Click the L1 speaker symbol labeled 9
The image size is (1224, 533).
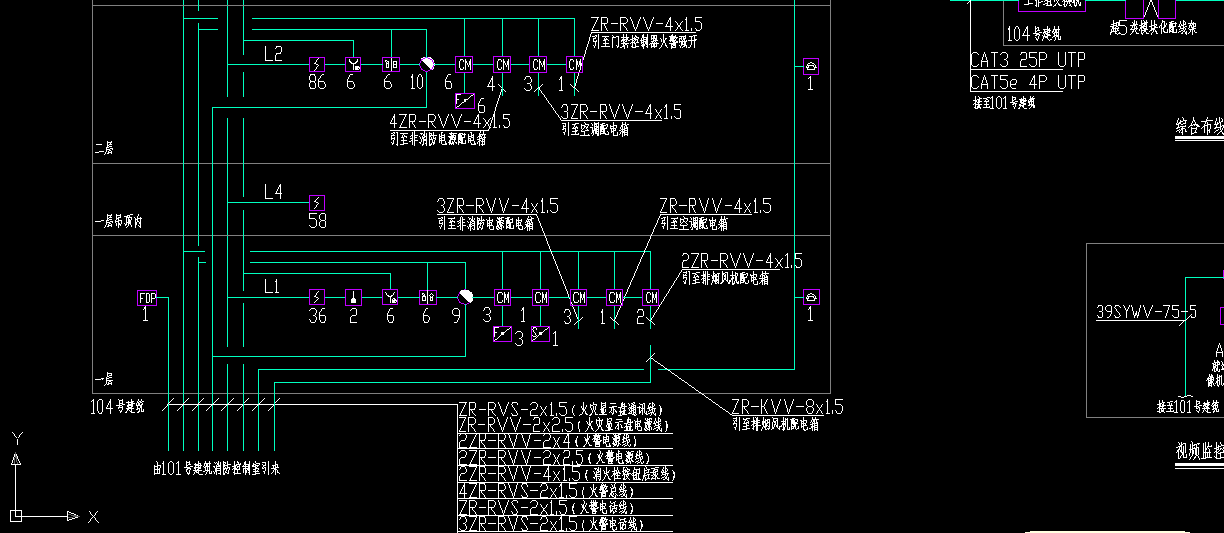tap(465, 297)
